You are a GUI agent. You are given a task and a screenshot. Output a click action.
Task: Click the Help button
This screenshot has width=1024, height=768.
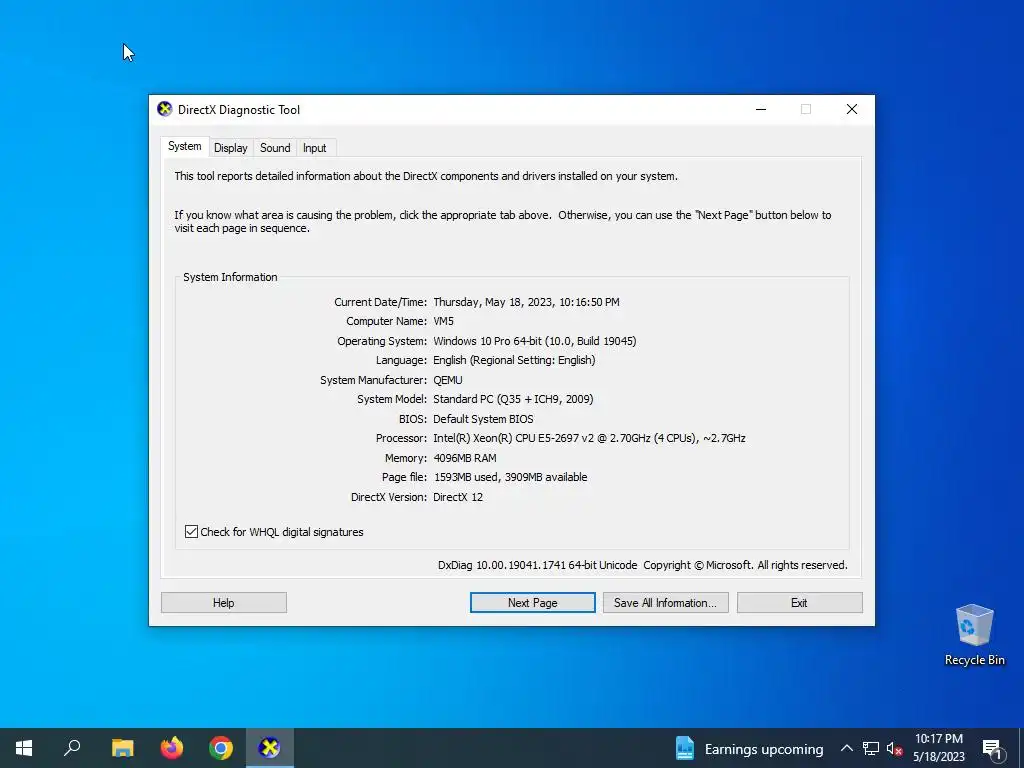223,603
